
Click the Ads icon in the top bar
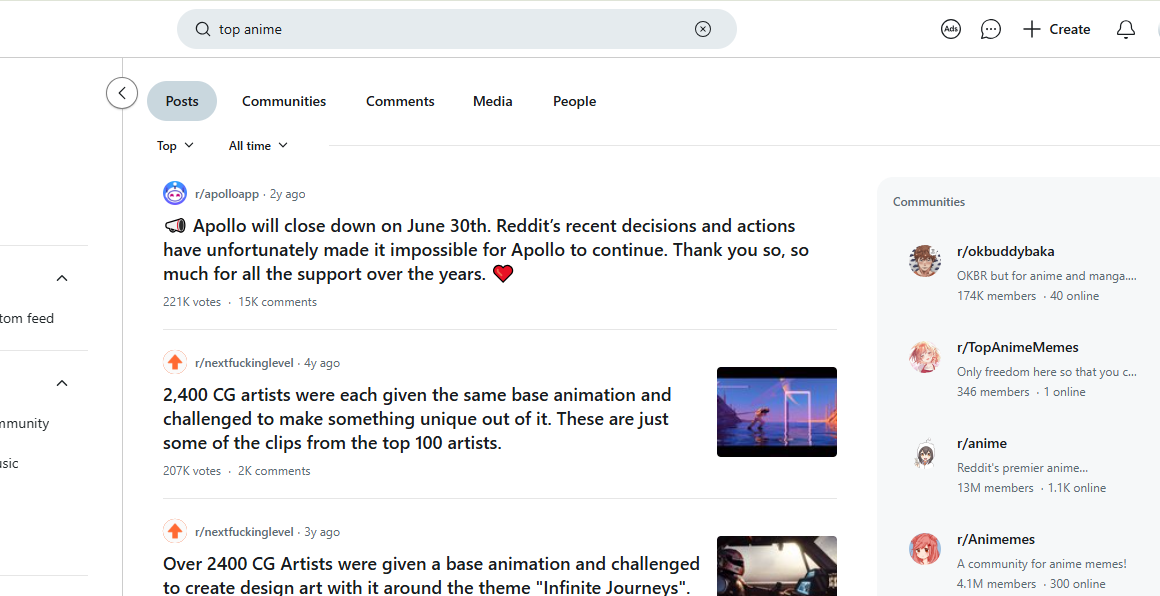(950, 29)
